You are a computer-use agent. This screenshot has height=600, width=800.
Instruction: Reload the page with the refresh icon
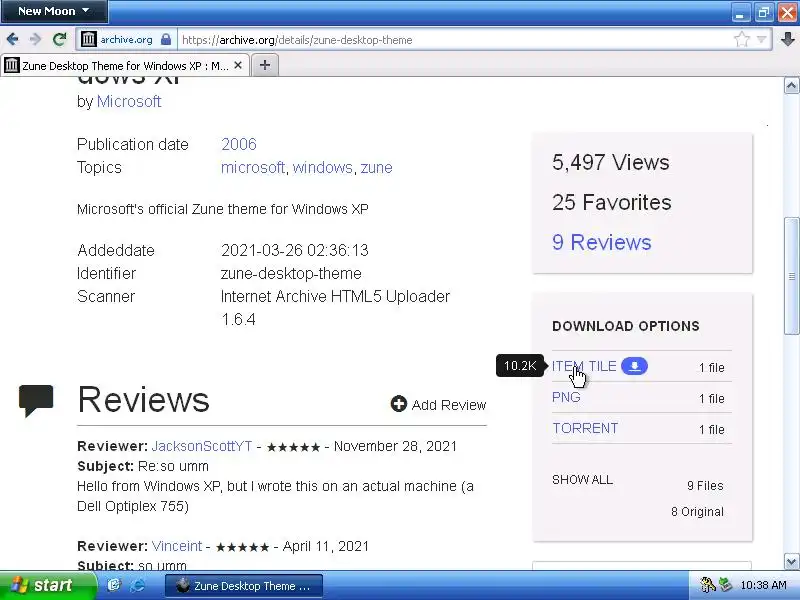point(60,39)
